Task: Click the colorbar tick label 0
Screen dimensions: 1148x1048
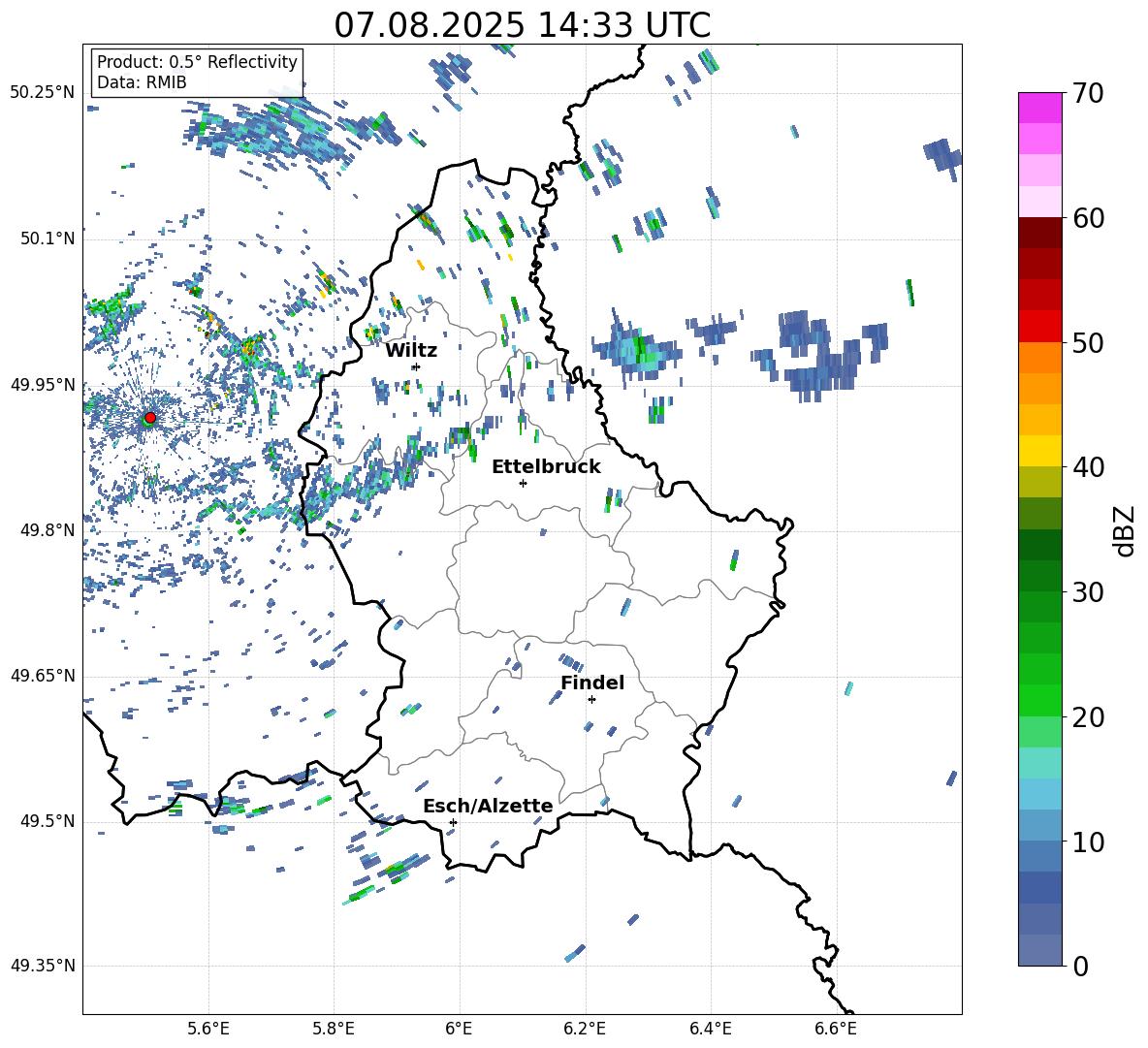Action: [x=1080, y=966]
